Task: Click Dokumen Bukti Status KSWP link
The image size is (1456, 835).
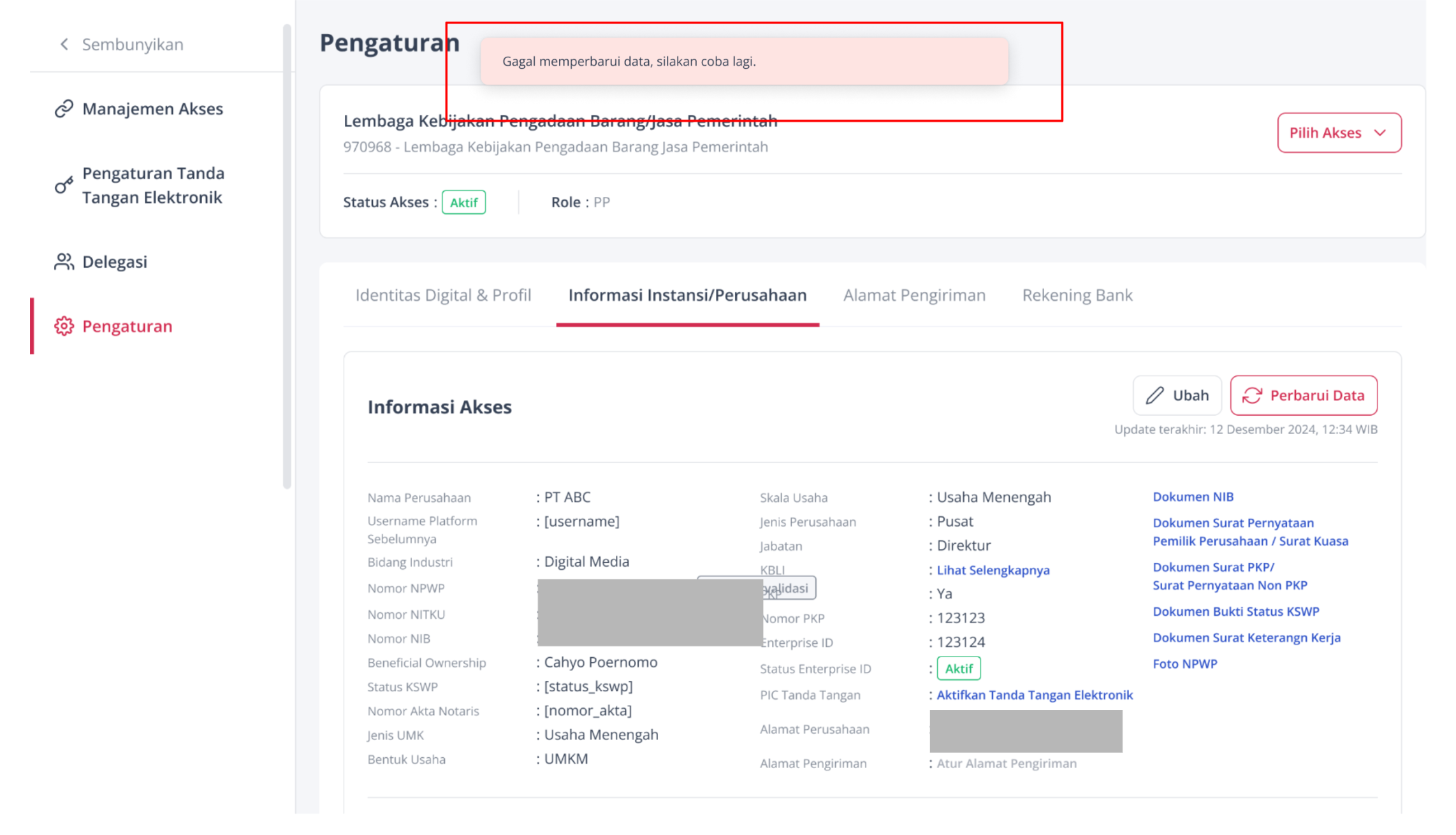Action: click(1235, 611)
